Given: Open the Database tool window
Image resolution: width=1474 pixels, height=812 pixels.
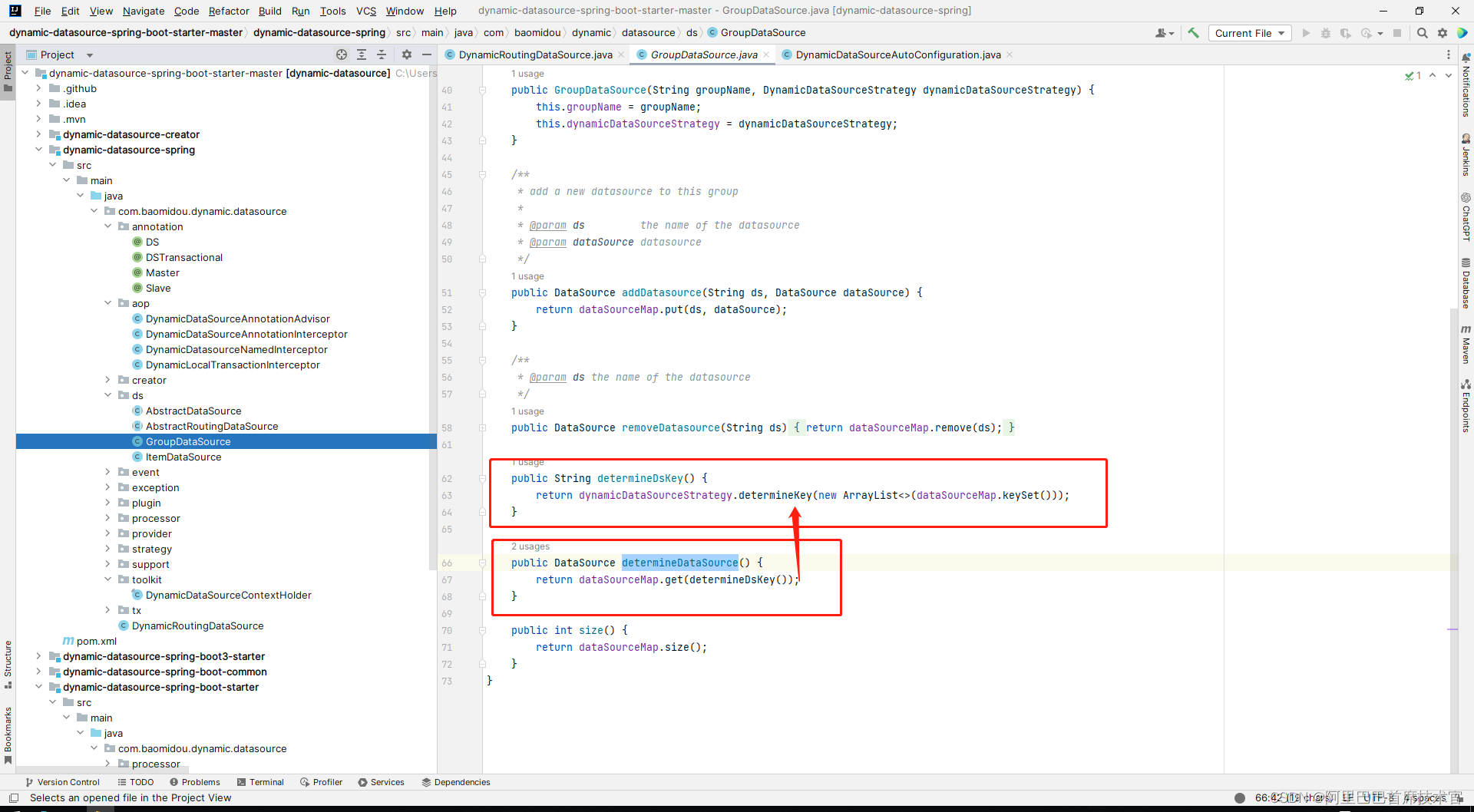Looking at the screenshot, I should pyautogui.click(x=1466, y=283).
